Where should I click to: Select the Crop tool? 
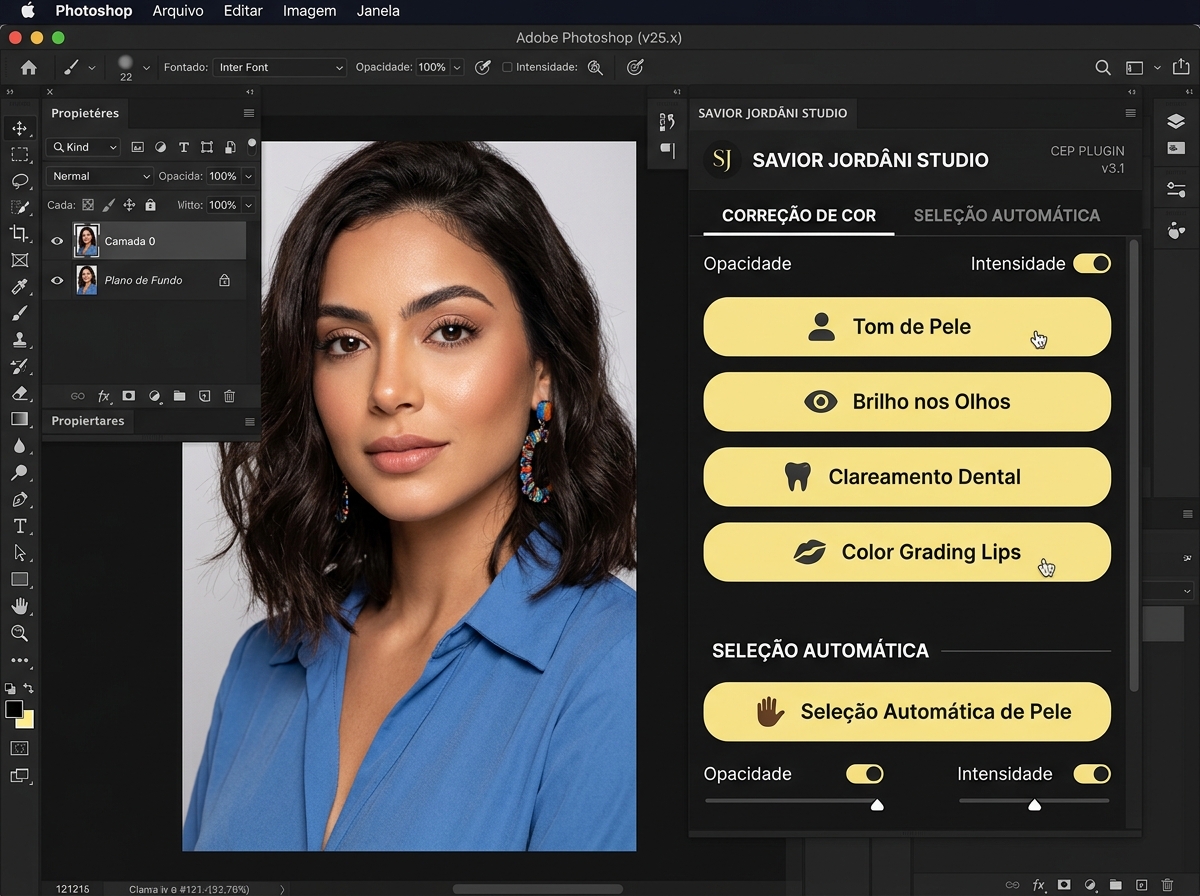19,234
